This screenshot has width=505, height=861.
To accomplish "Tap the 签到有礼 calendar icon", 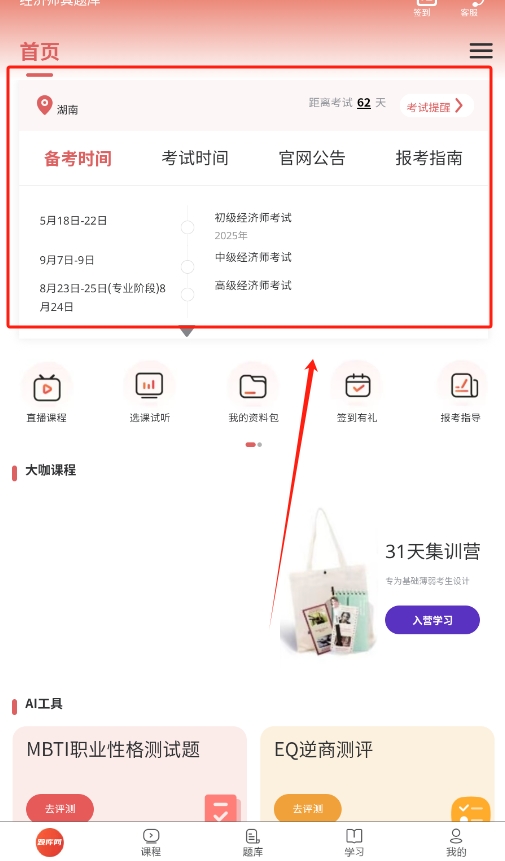I will 357,385.
